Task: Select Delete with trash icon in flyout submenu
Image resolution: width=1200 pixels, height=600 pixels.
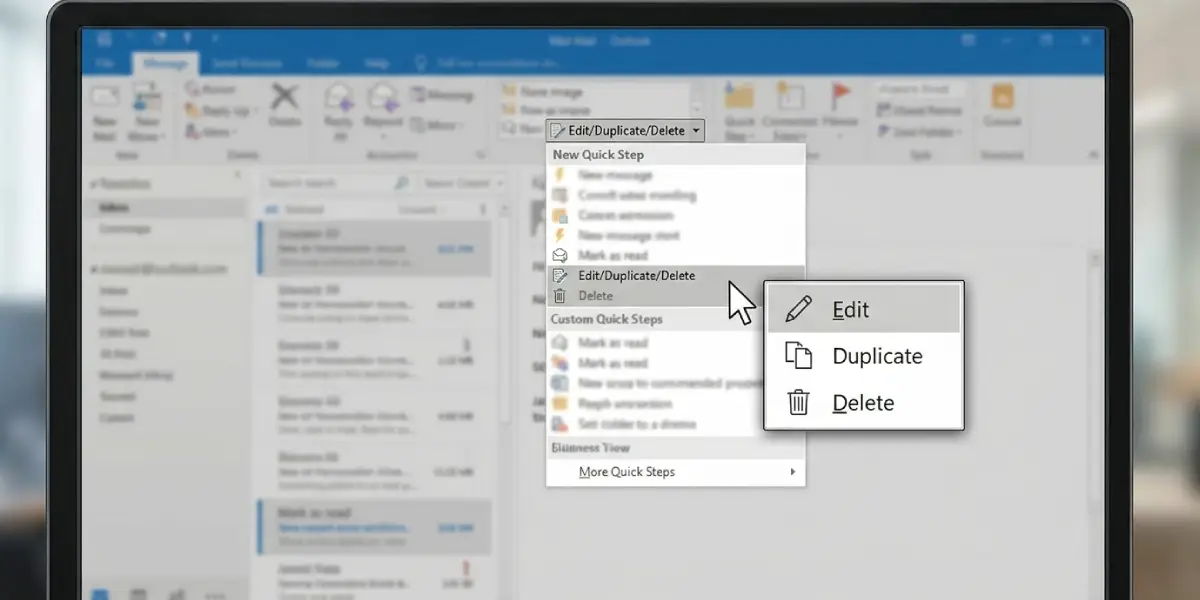Action: [x=864, y=403]
